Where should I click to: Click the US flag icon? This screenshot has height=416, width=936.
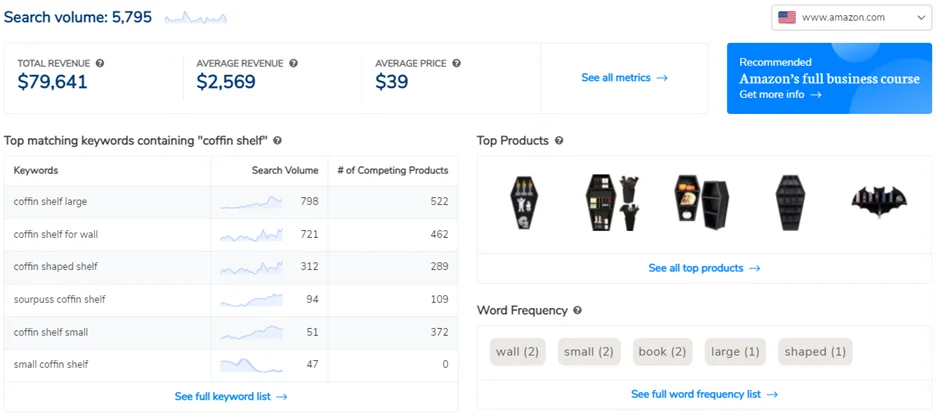787,17
